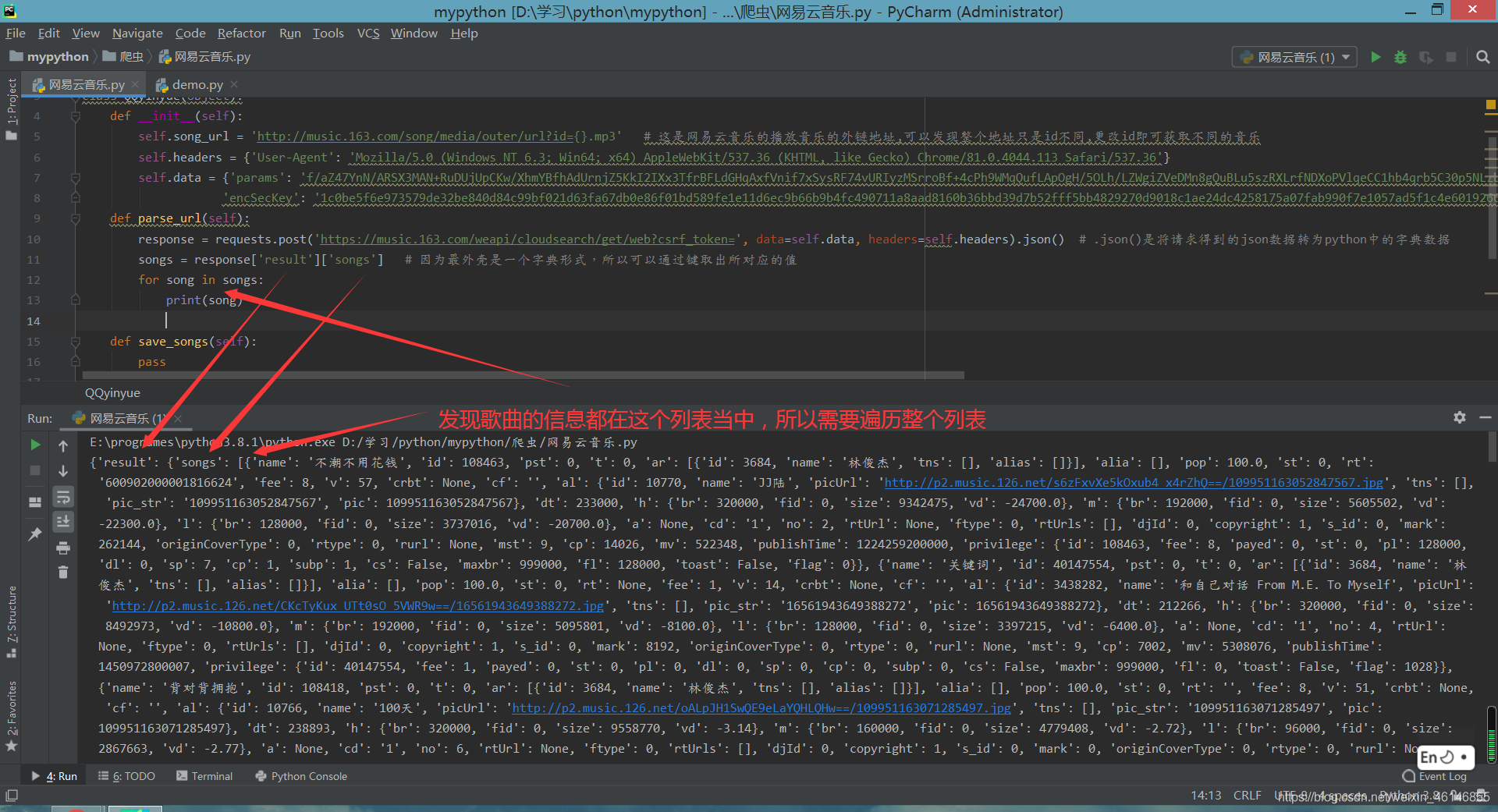Image resolution: width=1498 pixels, height=812 pixels.
Task: Click the QQyinyue class breadcrumb
Action: [112, 393]
